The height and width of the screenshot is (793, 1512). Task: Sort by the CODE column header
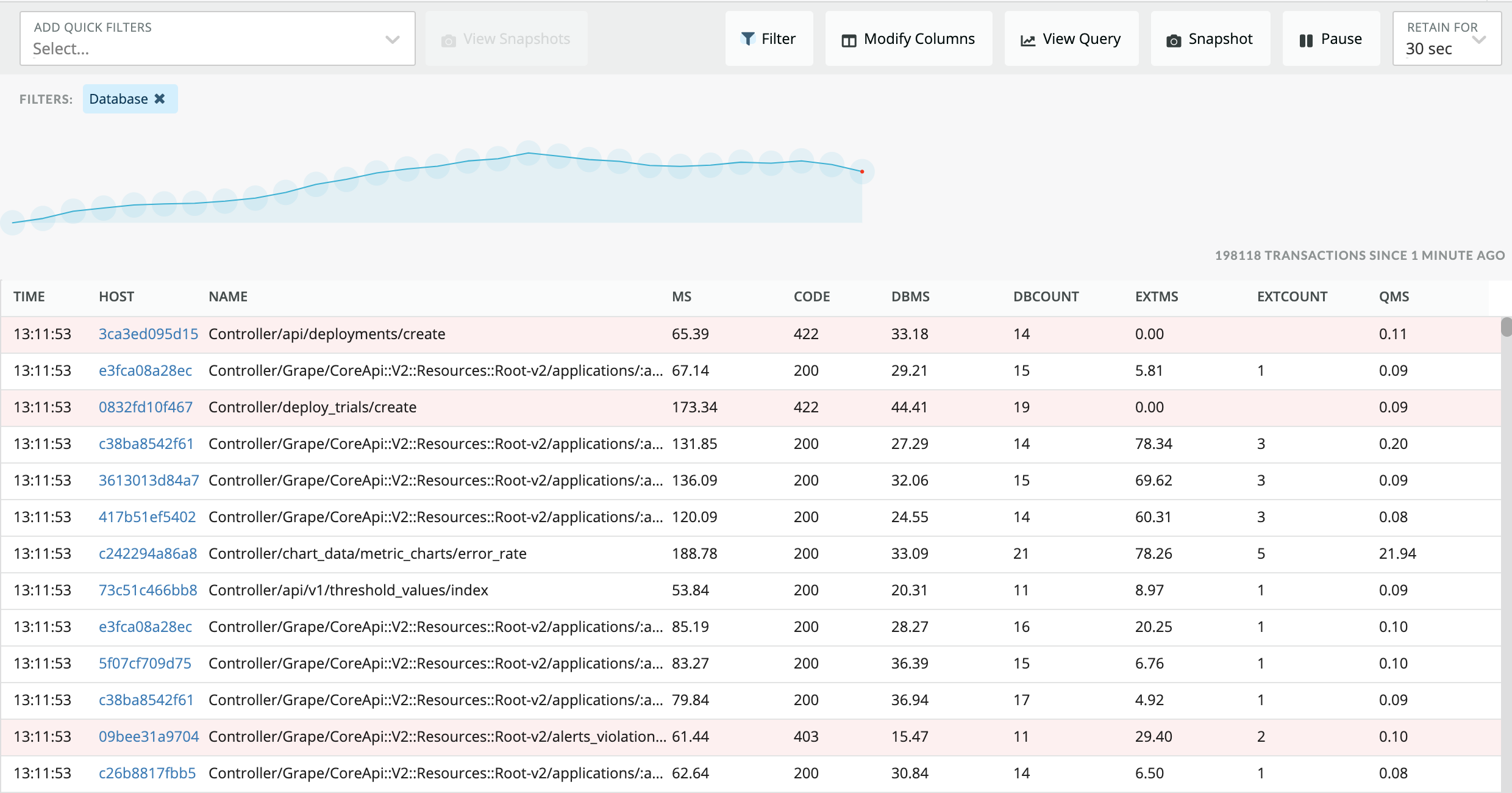click(811, 297)
